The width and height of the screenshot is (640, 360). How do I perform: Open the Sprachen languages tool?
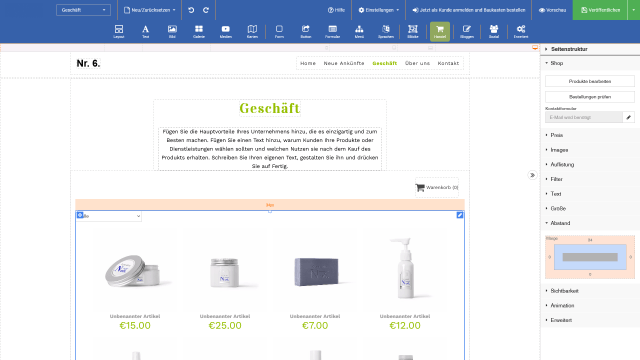[x=386, y=31]
